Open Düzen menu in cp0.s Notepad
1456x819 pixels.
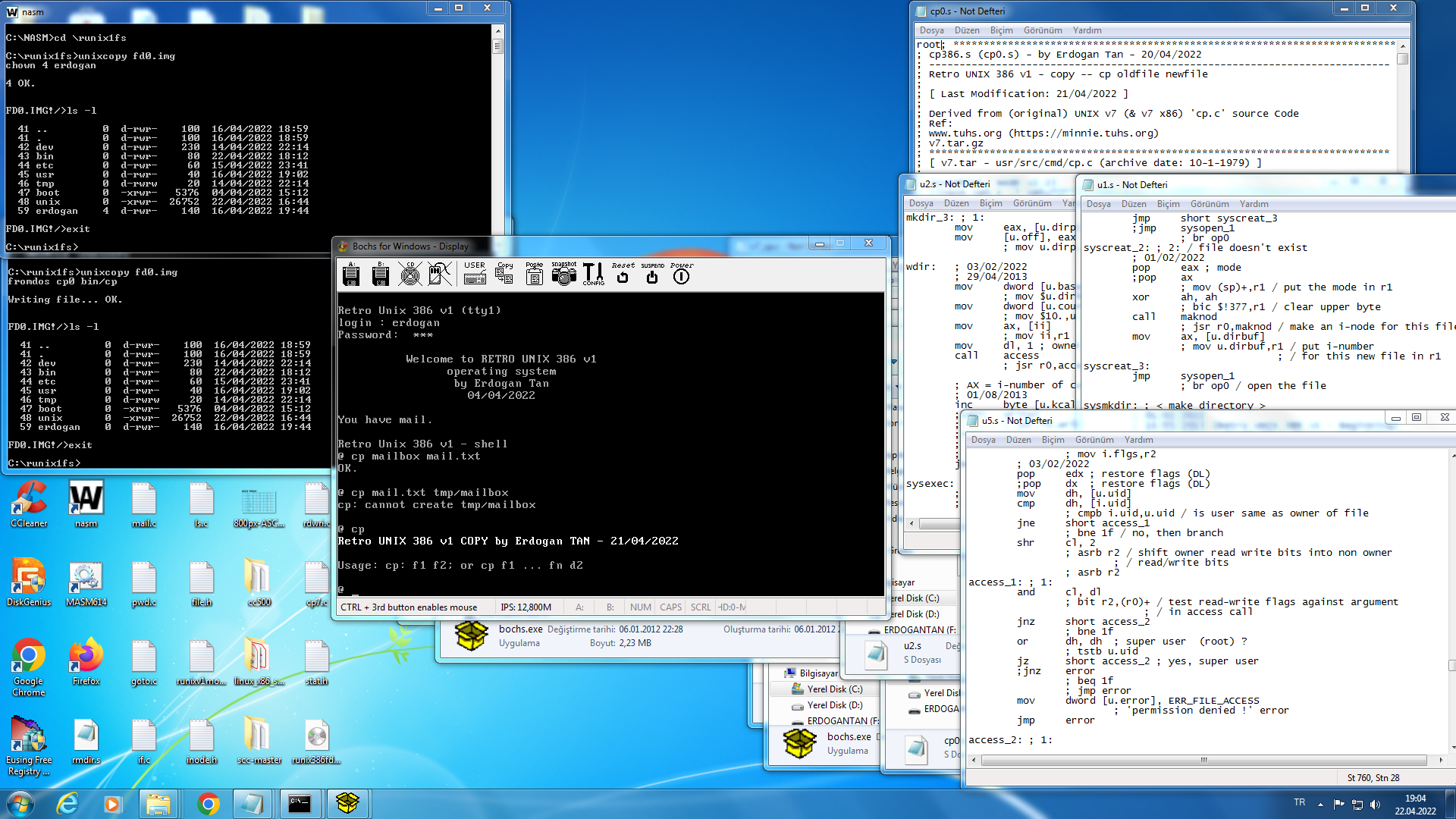coord(967,30)
